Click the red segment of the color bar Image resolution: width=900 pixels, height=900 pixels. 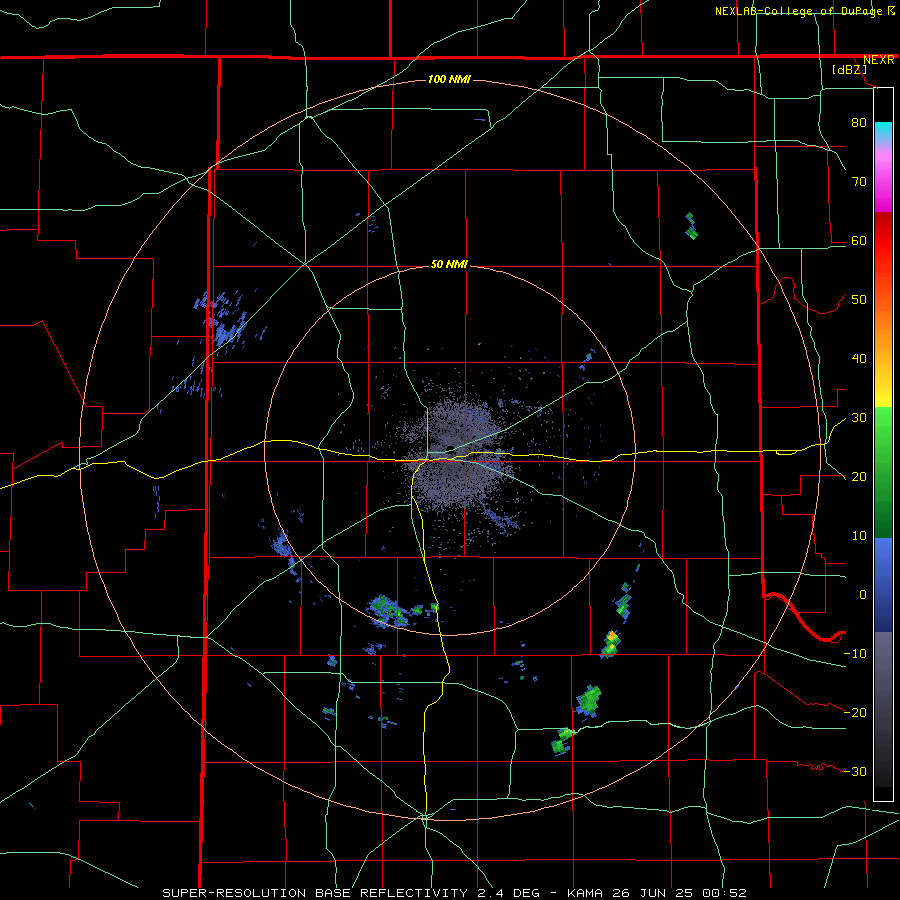[x=883, y=241]
